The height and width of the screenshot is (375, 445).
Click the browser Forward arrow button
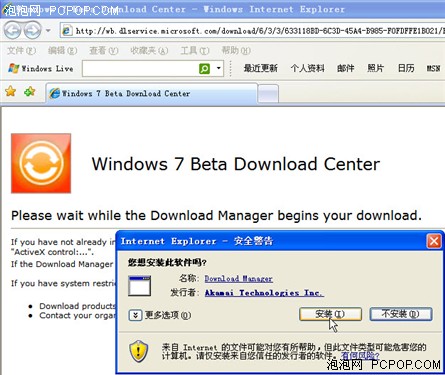(32, 31)
